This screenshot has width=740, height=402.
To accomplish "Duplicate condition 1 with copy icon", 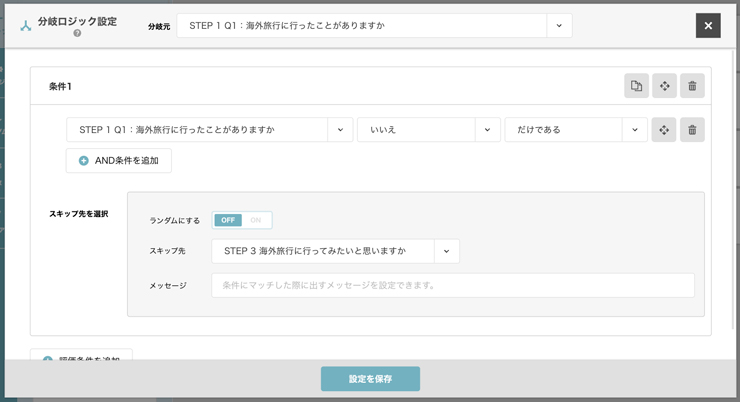I will 636,86.
